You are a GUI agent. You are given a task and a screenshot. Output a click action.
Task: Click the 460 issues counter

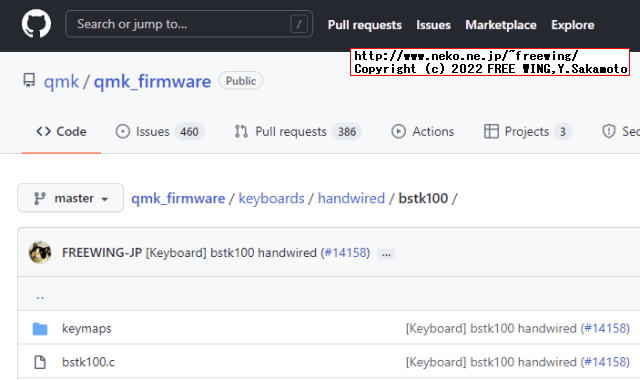click(189, 132)
